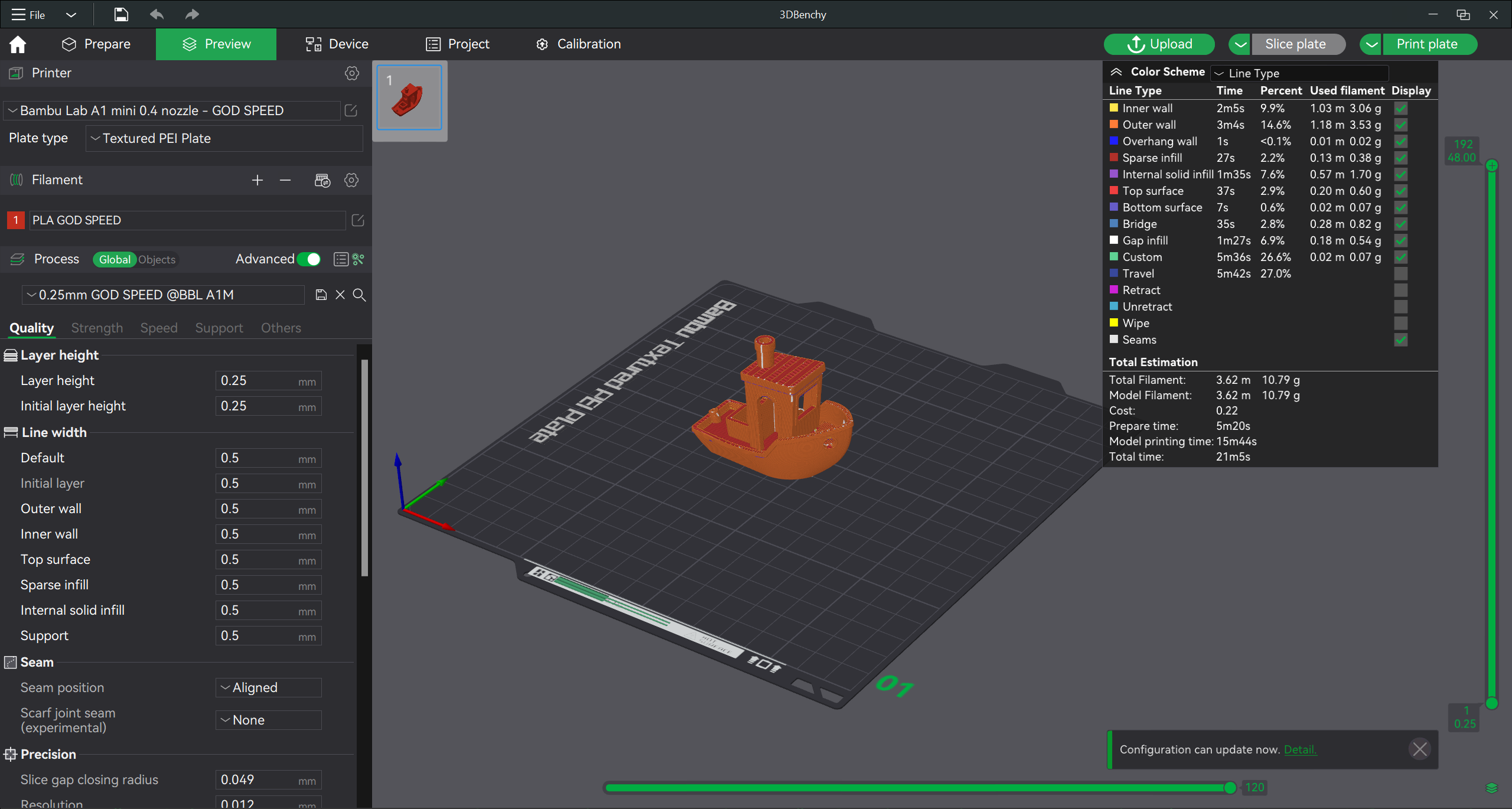Search process settings with magnifier icon
This screenshot has height=809, width=1512.
359,295
